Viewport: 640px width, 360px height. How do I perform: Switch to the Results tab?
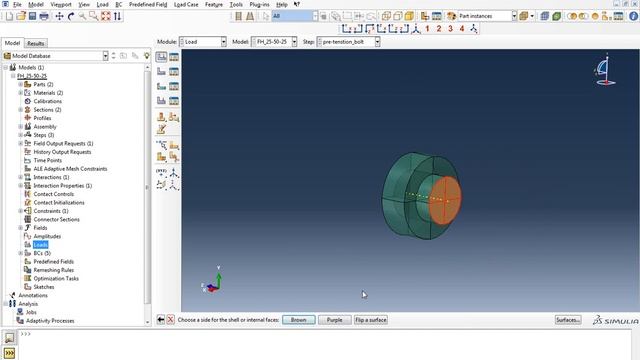click(36, 43)
